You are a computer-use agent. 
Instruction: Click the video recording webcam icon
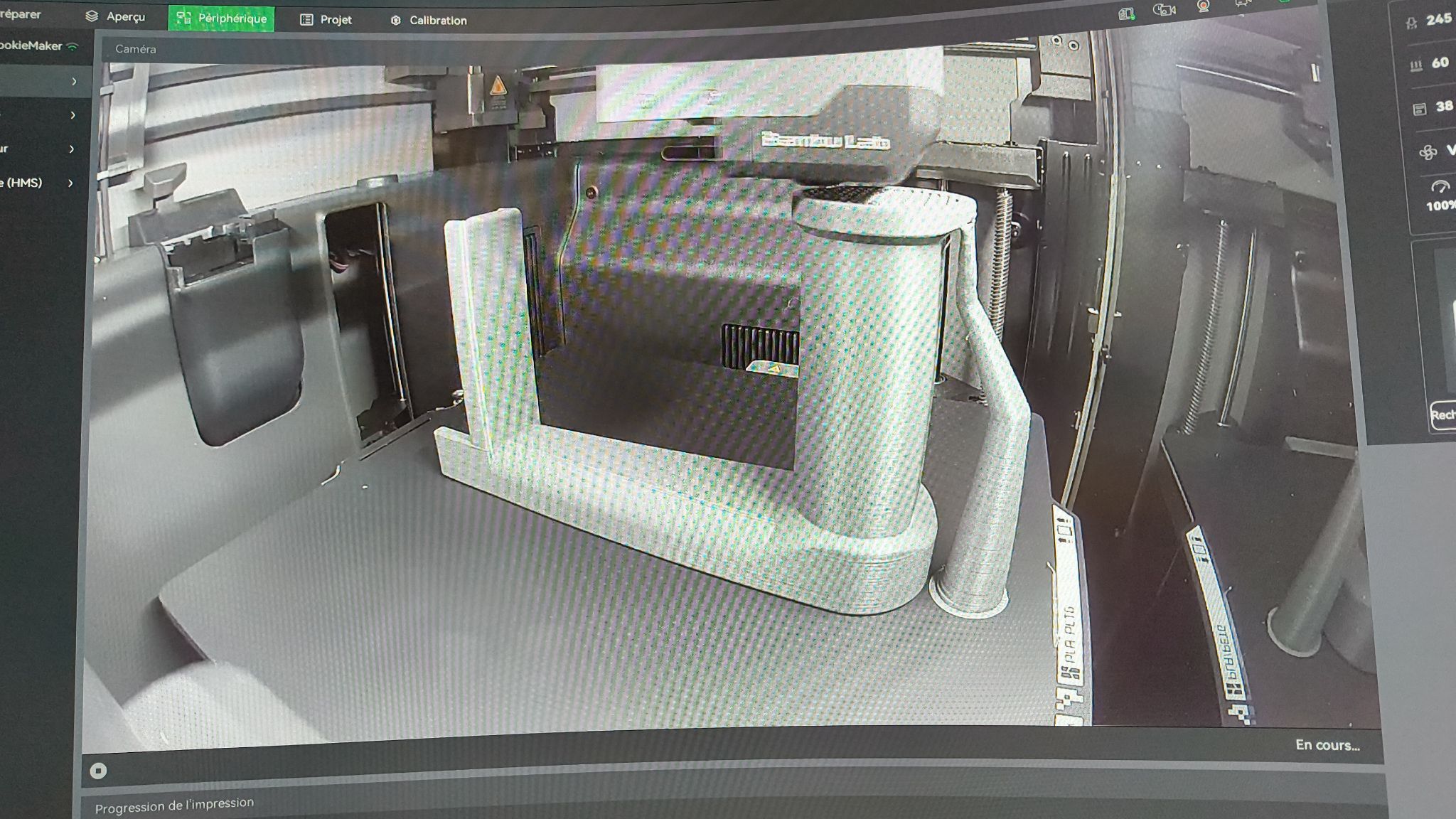pyautogui.click(x=1203, y=6)
